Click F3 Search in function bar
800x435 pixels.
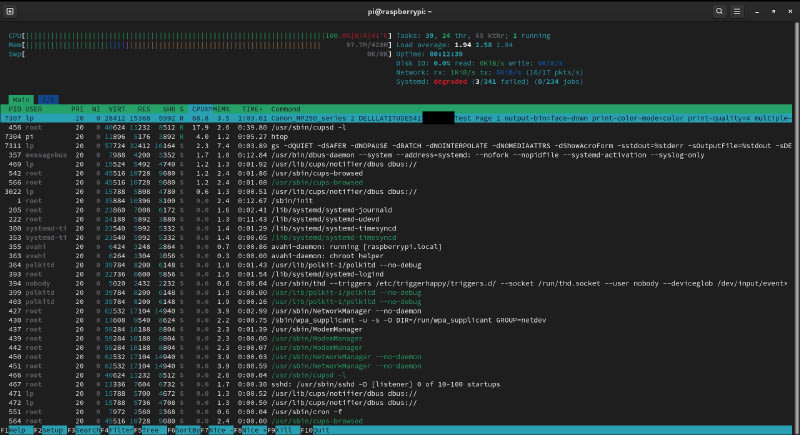(x=89, y=429)
